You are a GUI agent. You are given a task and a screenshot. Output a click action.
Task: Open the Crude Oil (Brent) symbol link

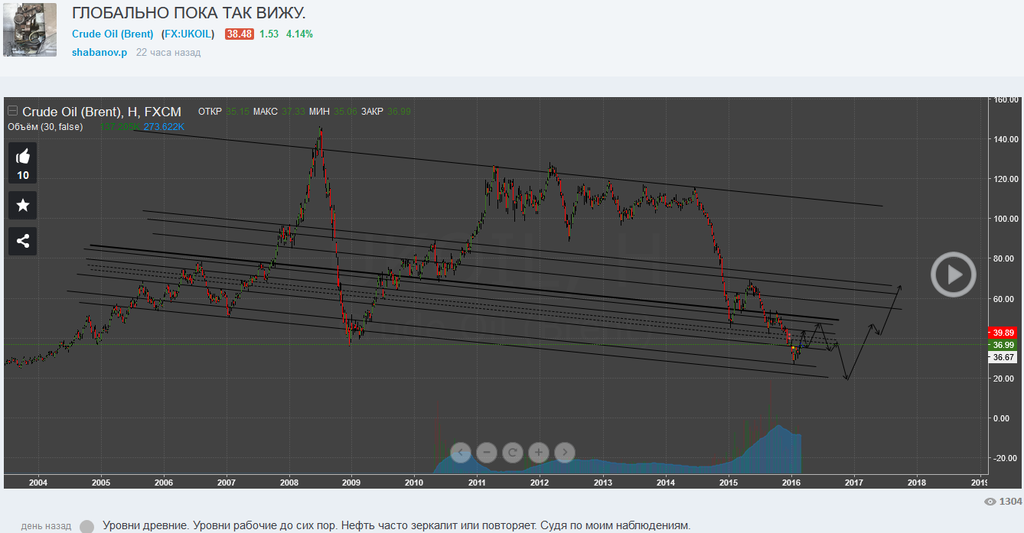pos(113,34)
